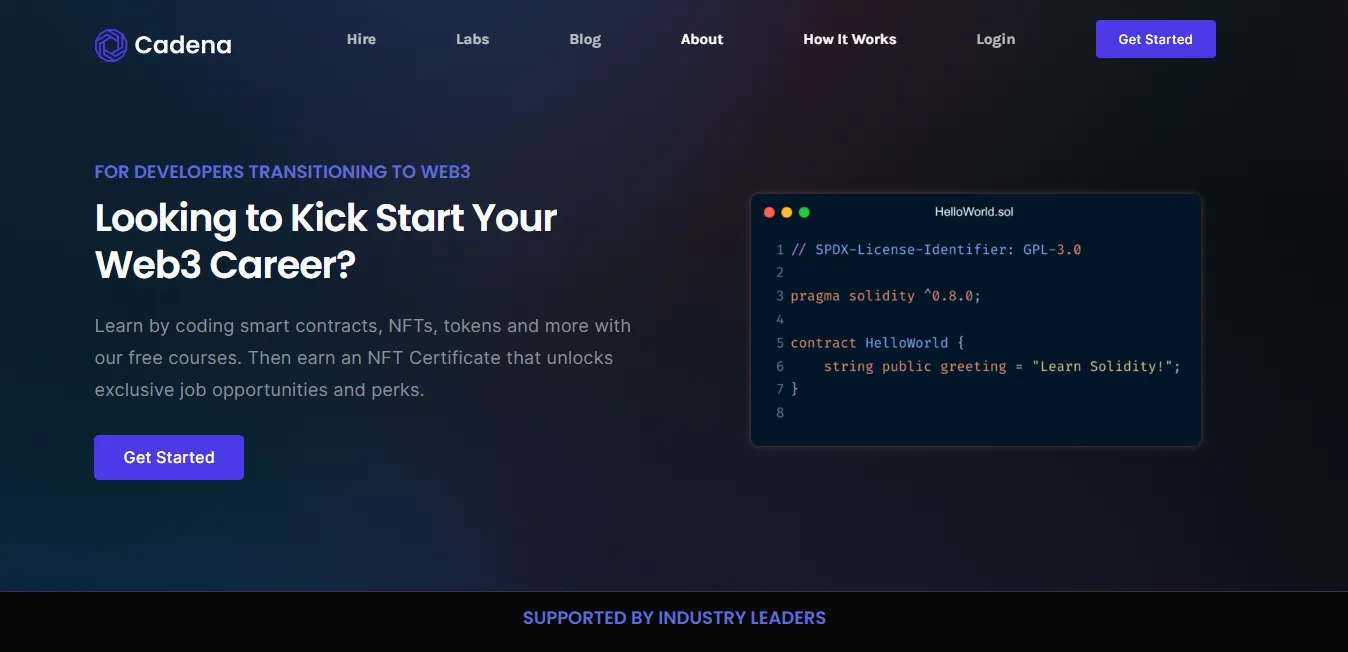Click the yellow dot in code window
1348x652 pixels.
787,212
